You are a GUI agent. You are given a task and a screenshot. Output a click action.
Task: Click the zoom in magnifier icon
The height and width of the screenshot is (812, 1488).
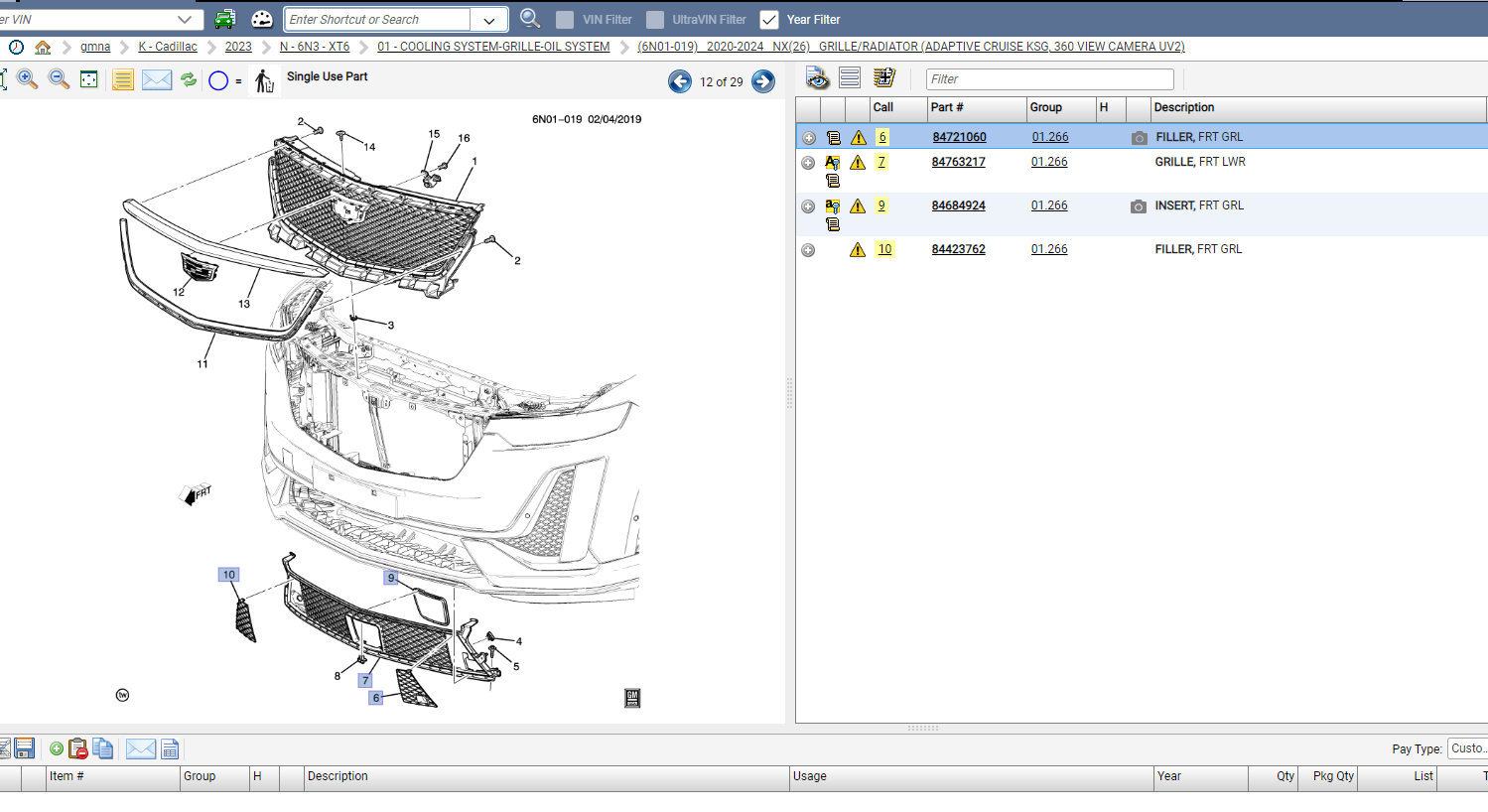[28, 79]
